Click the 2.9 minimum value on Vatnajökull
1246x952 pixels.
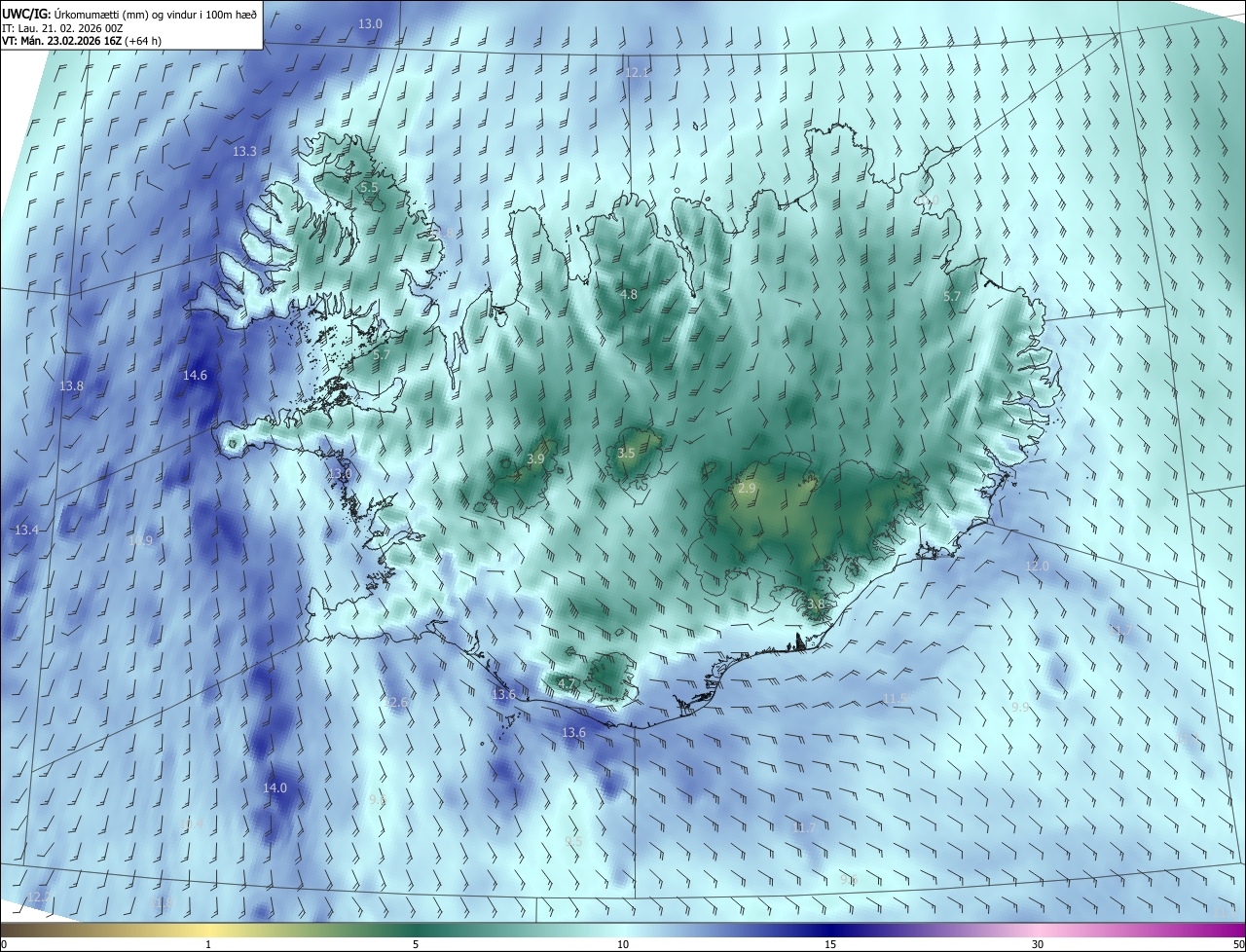747,488
